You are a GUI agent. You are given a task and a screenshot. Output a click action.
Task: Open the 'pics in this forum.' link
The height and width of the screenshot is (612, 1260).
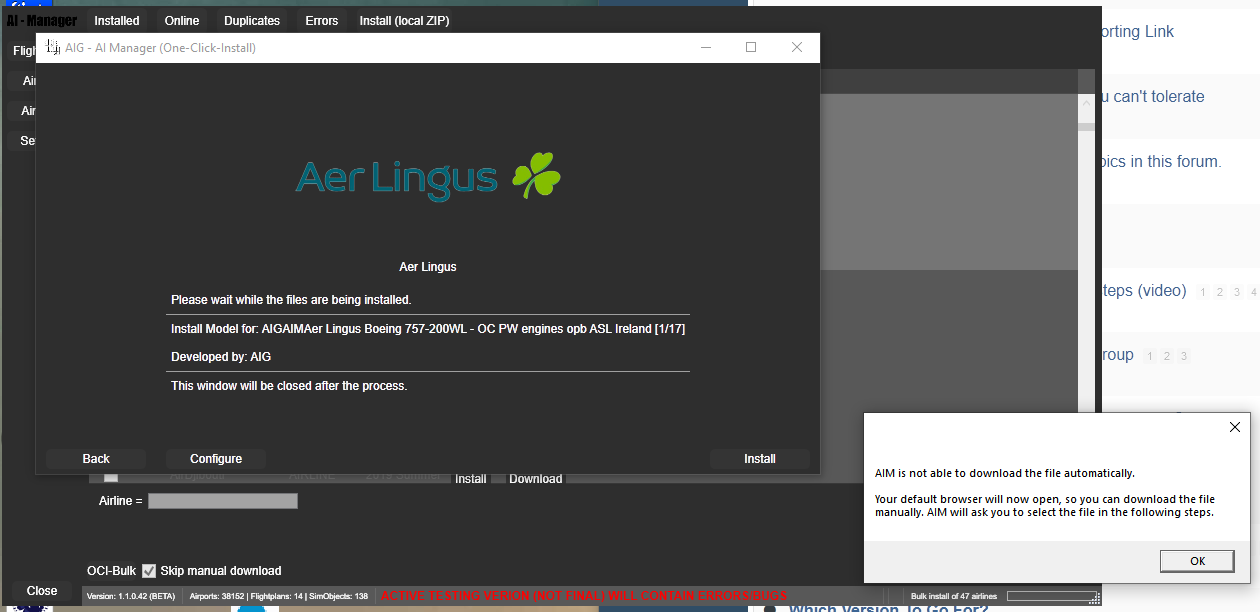[x=1161, y=162]
